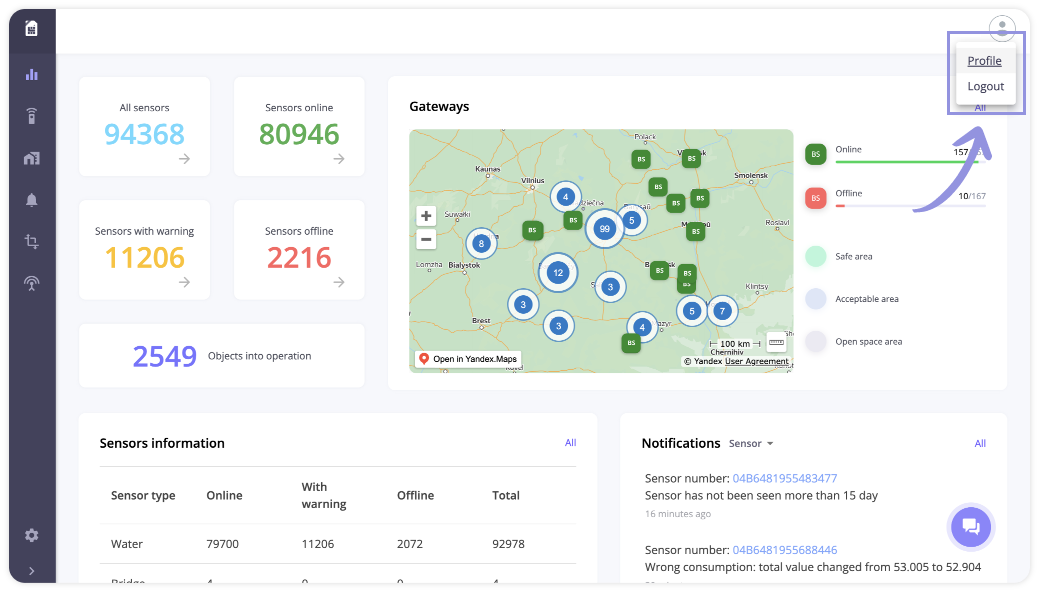The width and height of the screenshot is (1039, 592).
Task: Open the gateways antenna icon in sidebar
Action: 31,284
